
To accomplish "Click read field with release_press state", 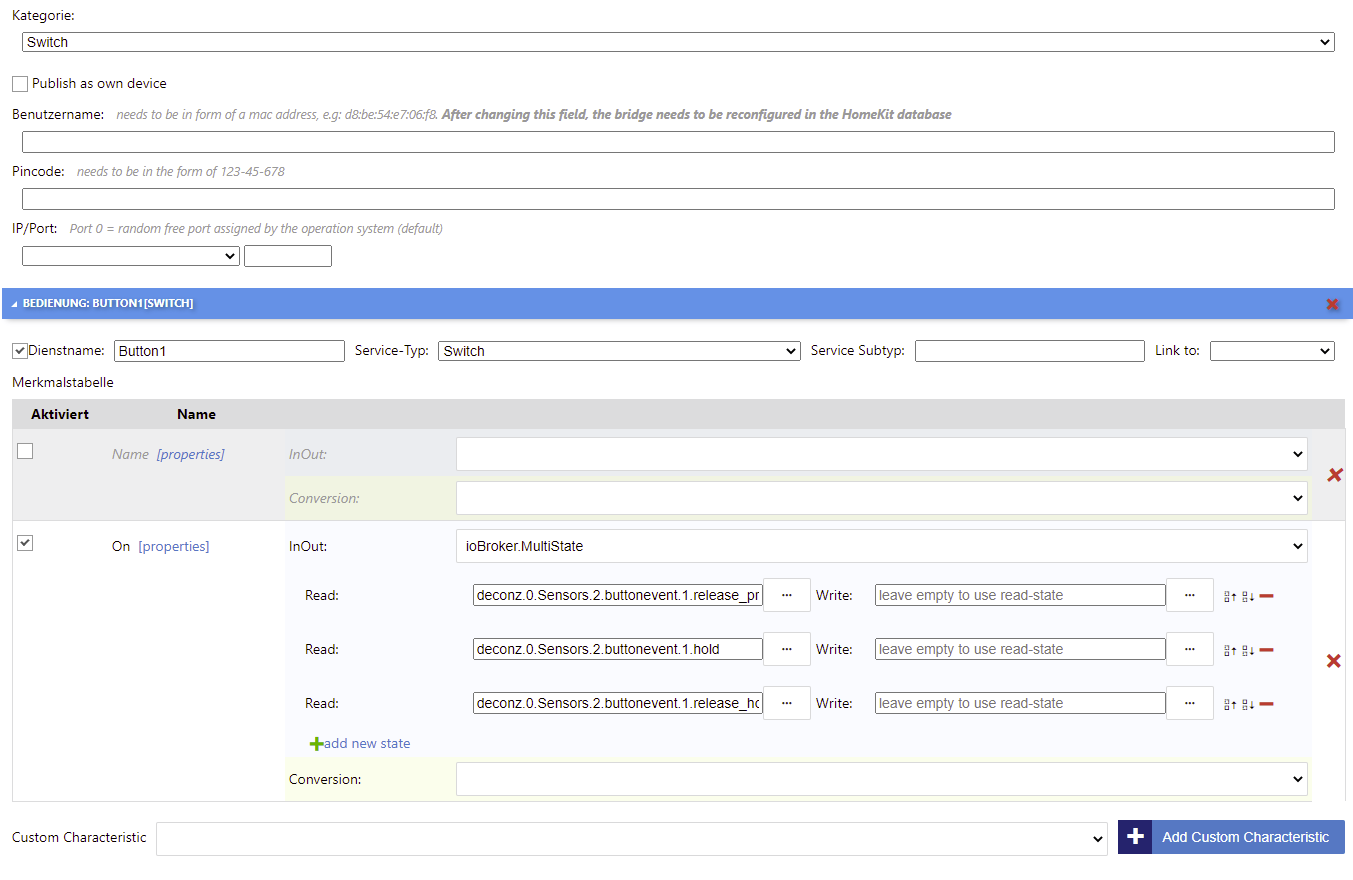I will point(618,595).
